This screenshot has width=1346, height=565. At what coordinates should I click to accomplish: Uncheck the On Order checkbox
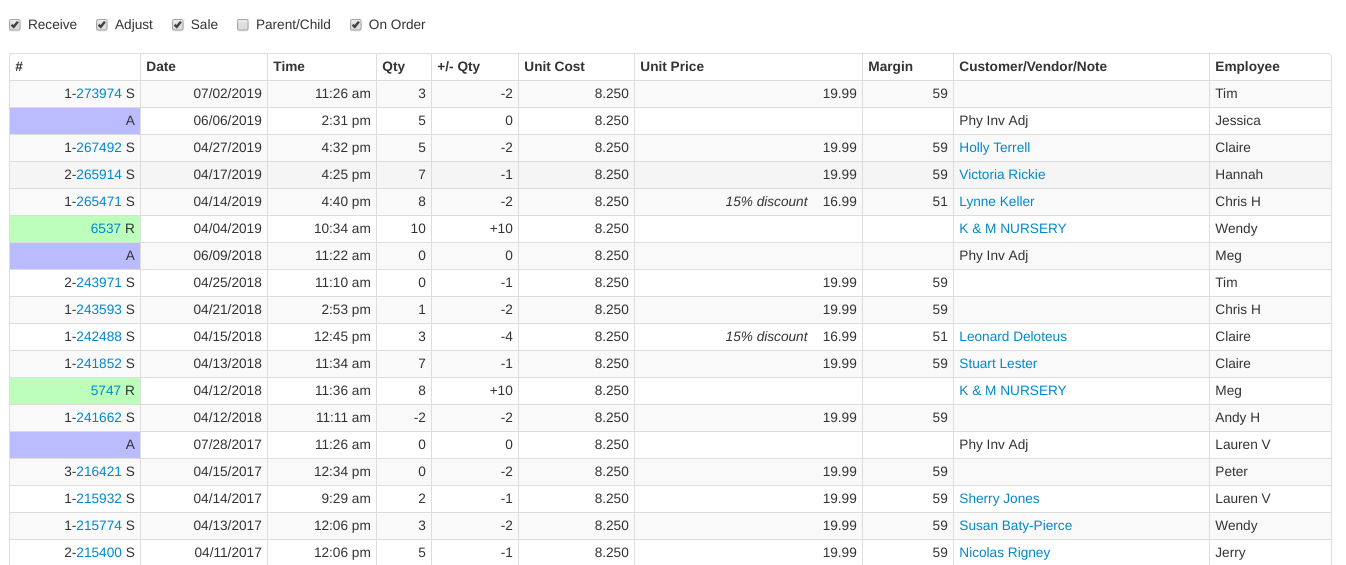coord(356,25)
